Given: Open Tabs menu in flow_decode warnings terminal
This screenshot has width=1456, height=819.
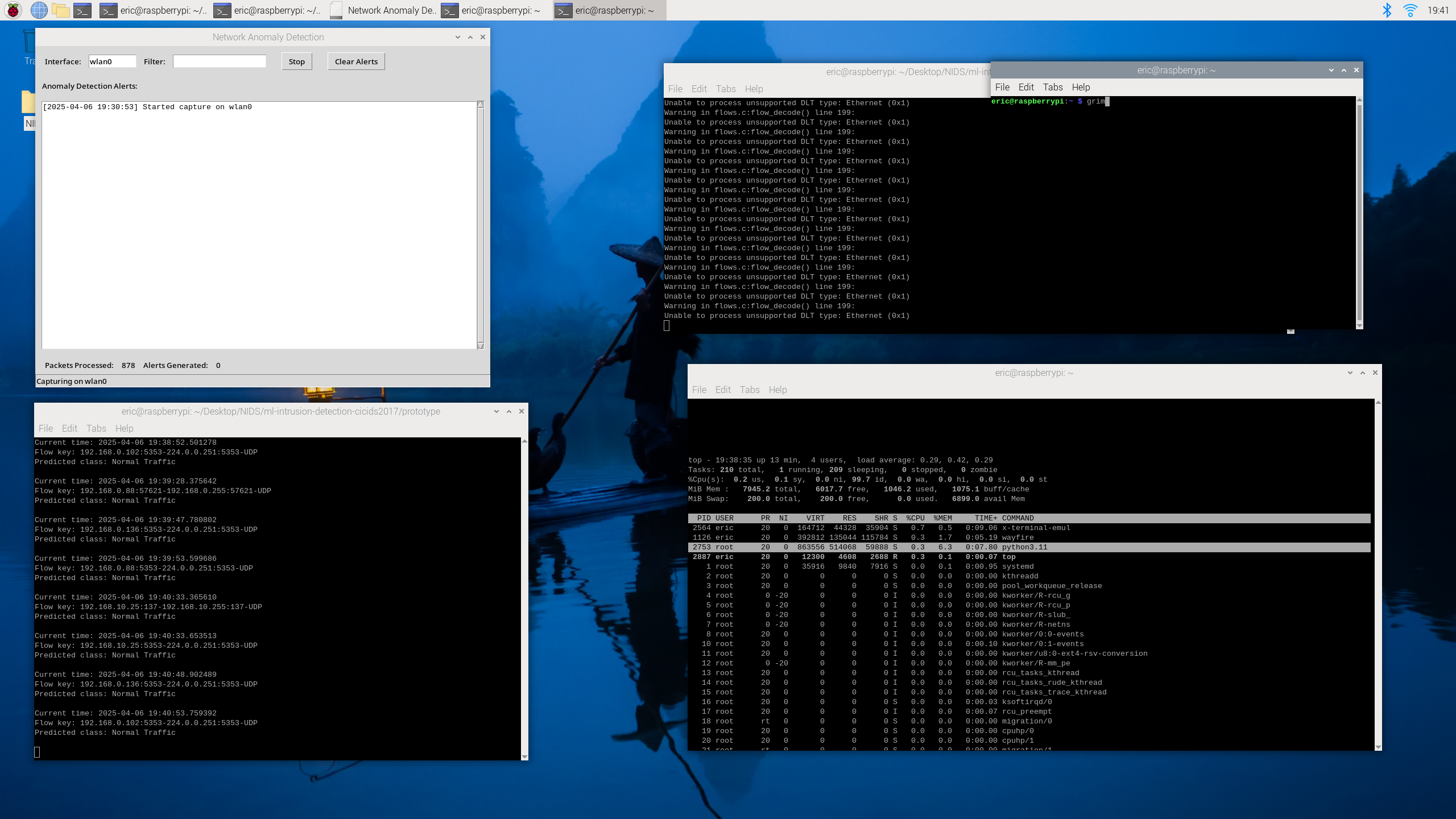Looking at the screenshot, I should pos(726,89).
